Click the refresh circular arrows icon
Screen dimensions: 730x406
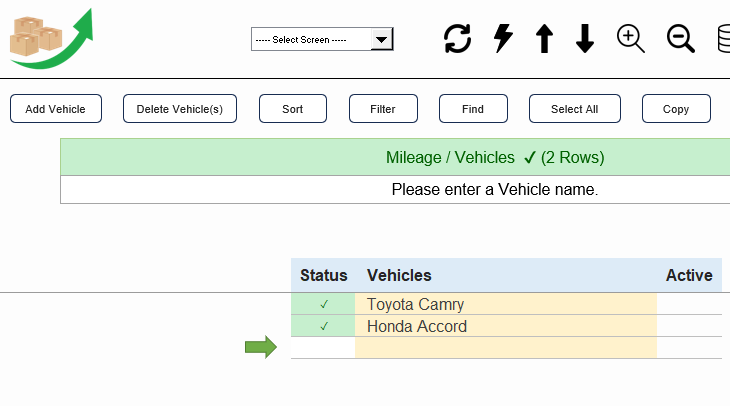457,39
